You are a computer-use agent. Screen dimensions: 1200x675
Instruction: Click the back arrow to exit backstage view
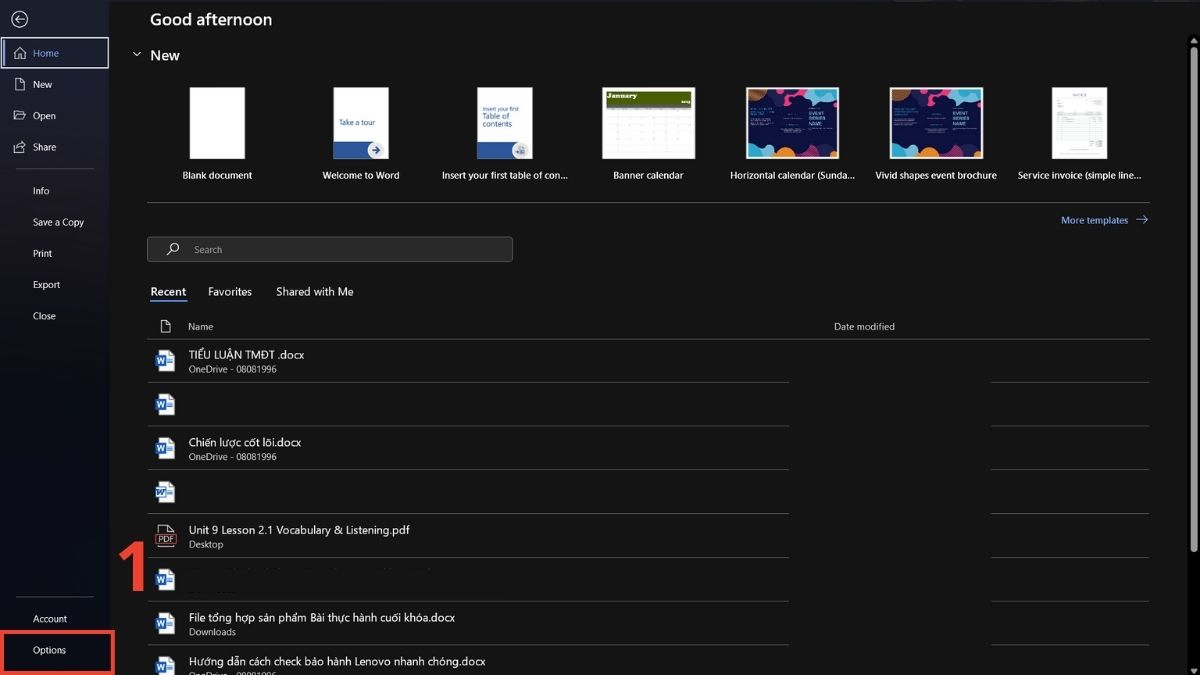21,17
